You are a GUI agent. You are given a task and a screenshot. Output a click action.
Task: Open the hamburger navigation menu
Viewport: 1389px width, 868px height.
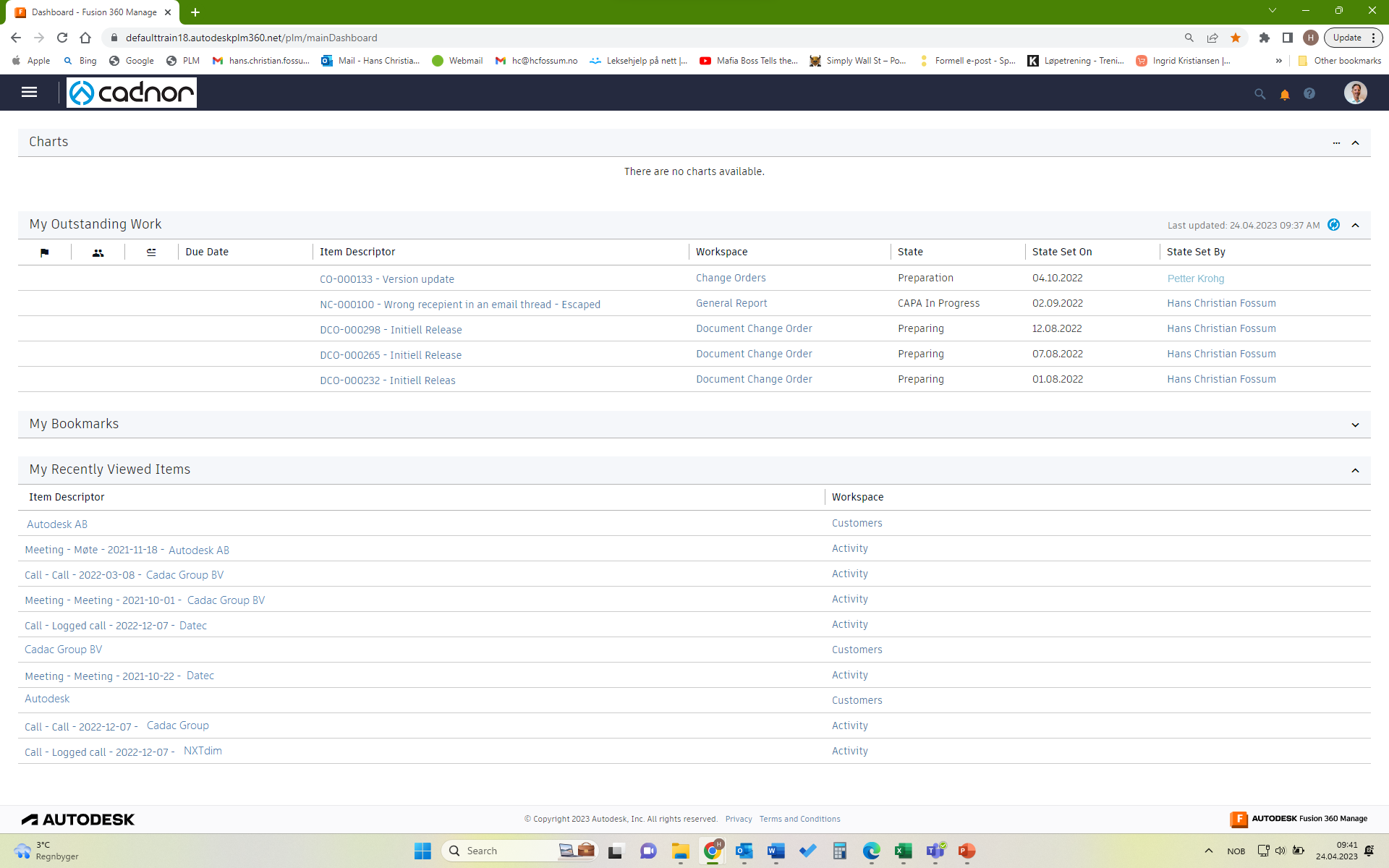point(29,92)
